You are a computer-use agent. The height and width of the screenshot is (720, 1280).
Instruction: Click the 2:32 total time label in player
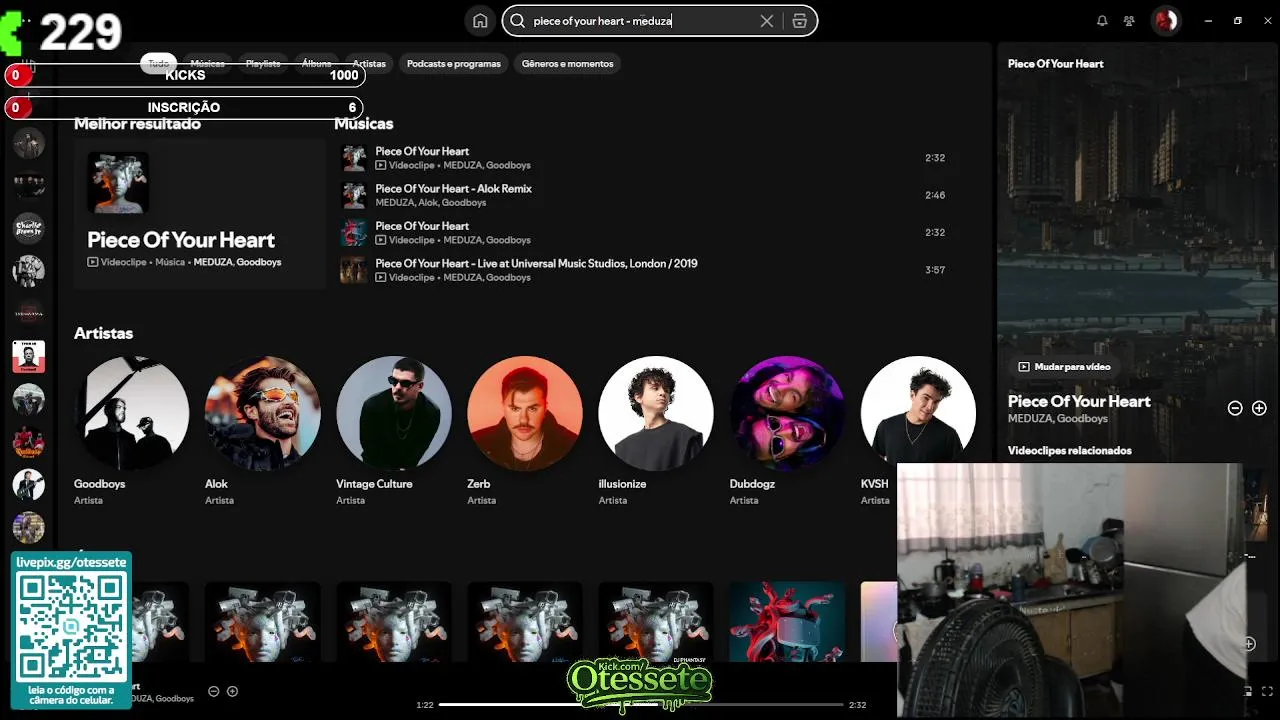click(x=857, y=705)
